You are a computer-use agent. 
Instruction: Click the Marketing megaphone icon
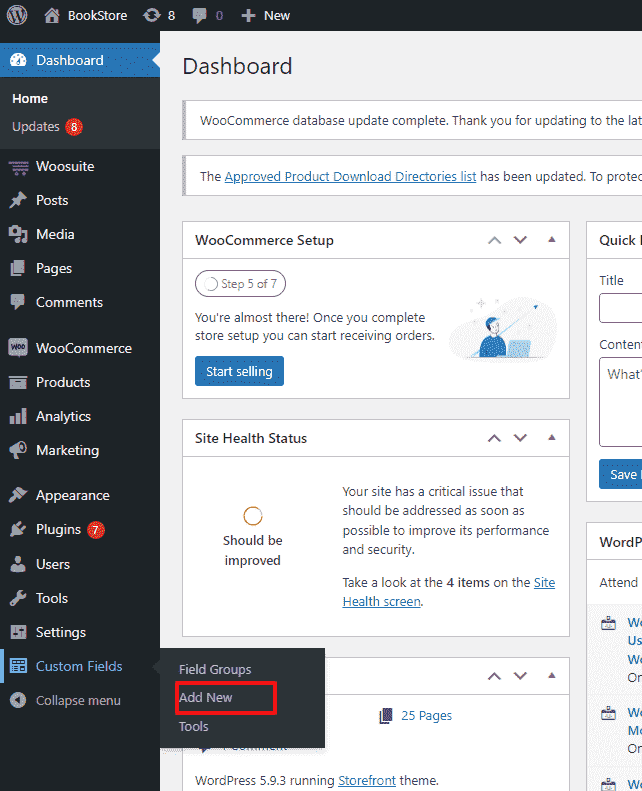[x=18, y=450]
